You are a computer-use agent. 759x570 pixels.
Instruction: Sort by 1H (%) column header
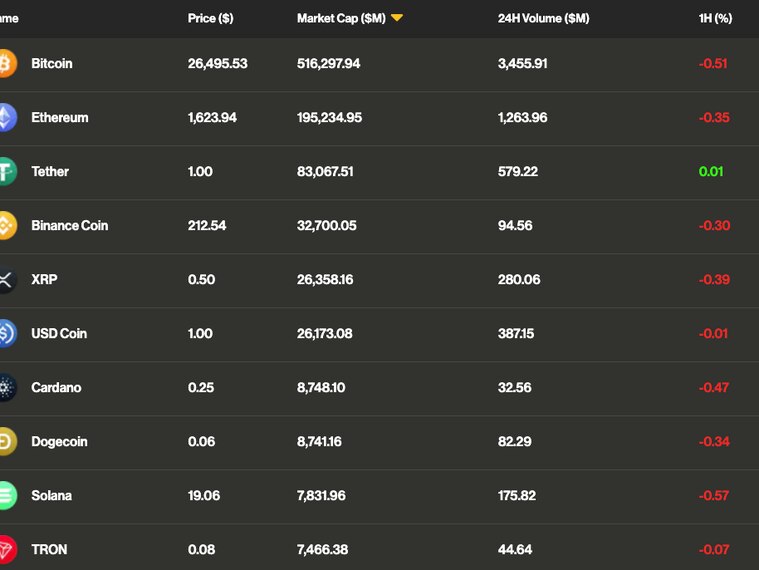point(715,18)
